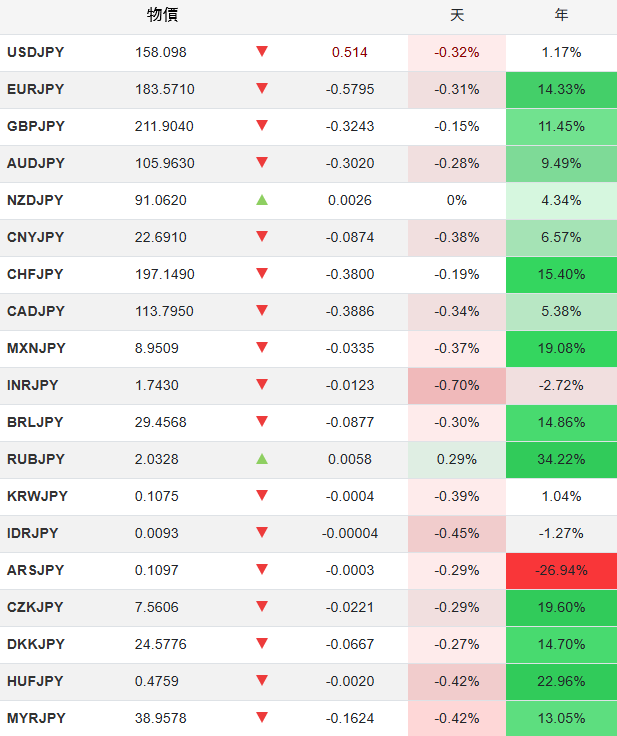This screenshot has width=617, height=736.
Task: Click the red down arrow for INRJPY
Action: click(x=262, y=385)
